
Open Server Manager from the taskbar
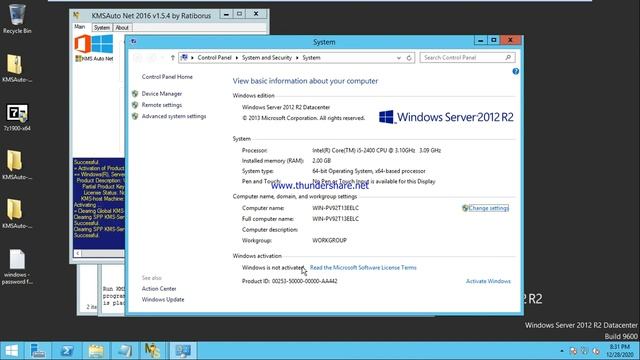click(38, 351)
